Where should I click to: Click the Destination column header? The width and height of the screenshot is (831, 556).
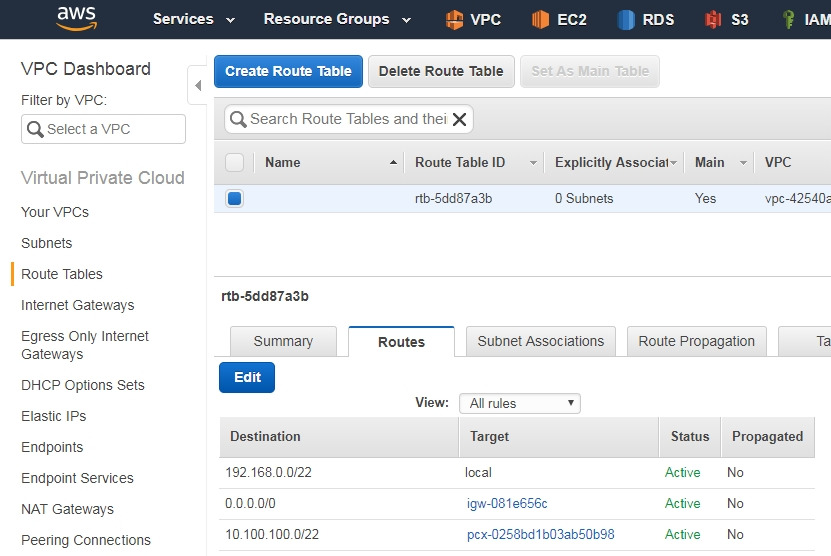pos(339,437)
